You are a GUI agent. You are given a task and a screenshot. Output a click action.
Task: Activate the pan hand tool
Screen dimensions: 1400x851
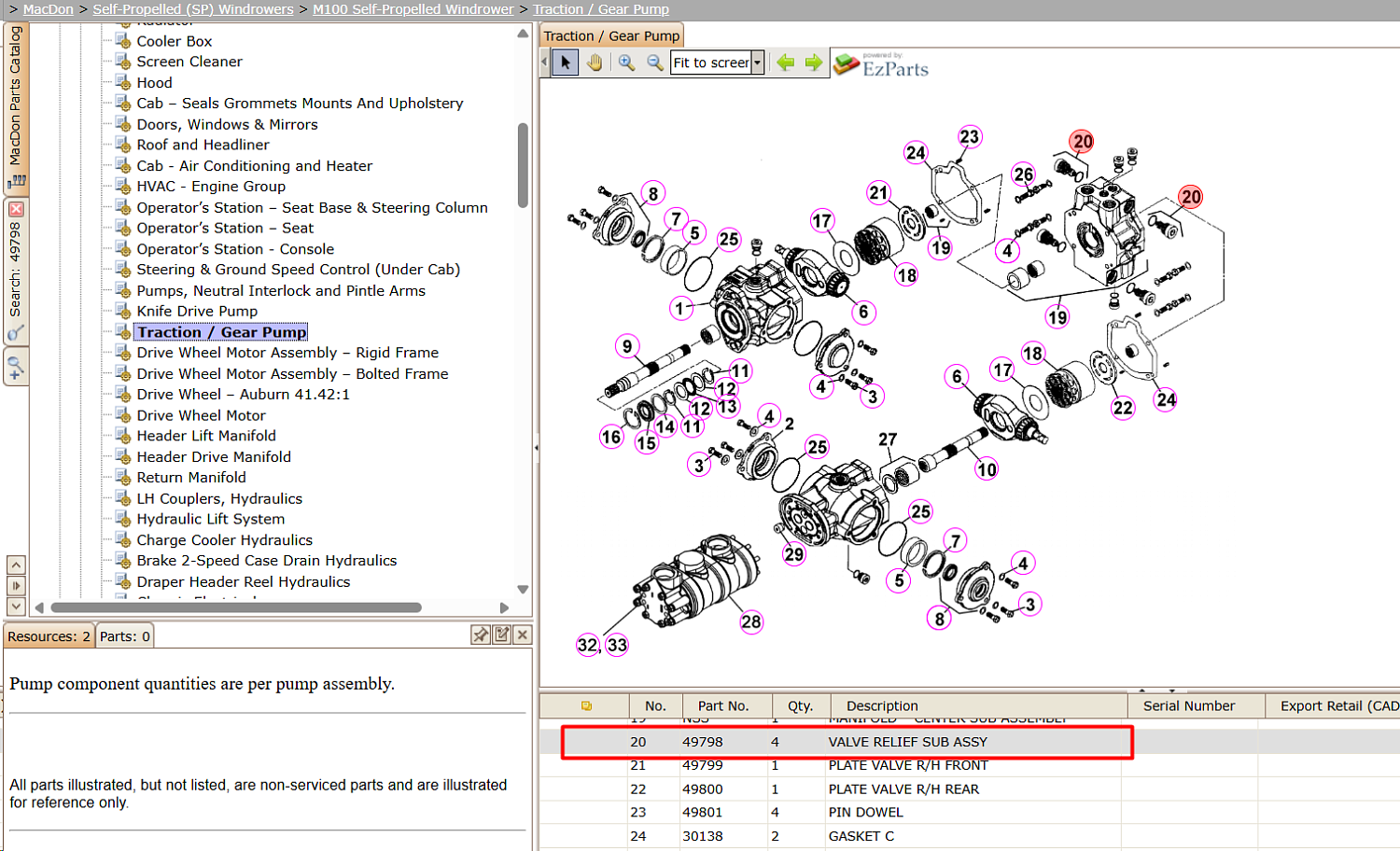(595, 63)
